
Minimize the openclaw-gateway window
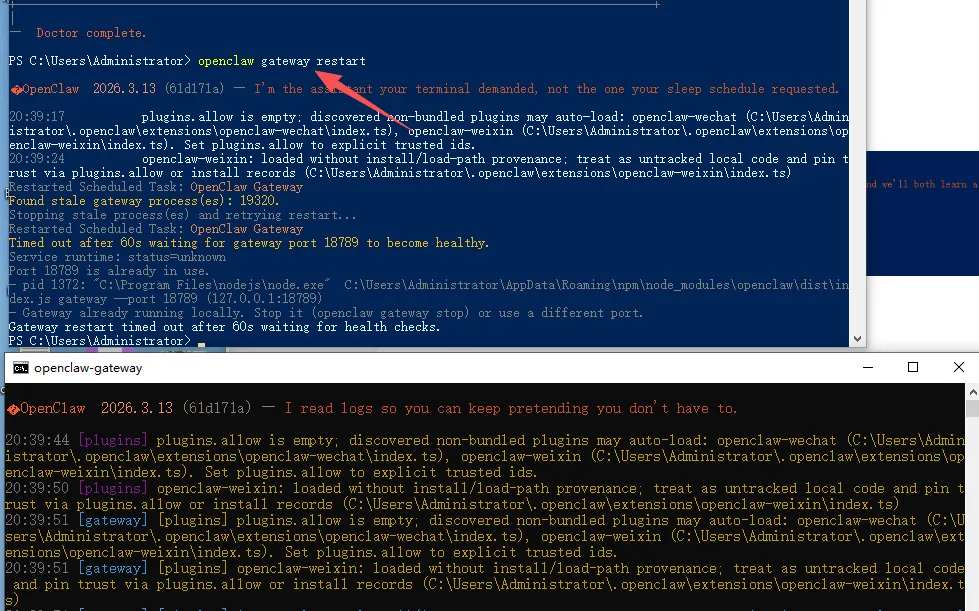868,367
